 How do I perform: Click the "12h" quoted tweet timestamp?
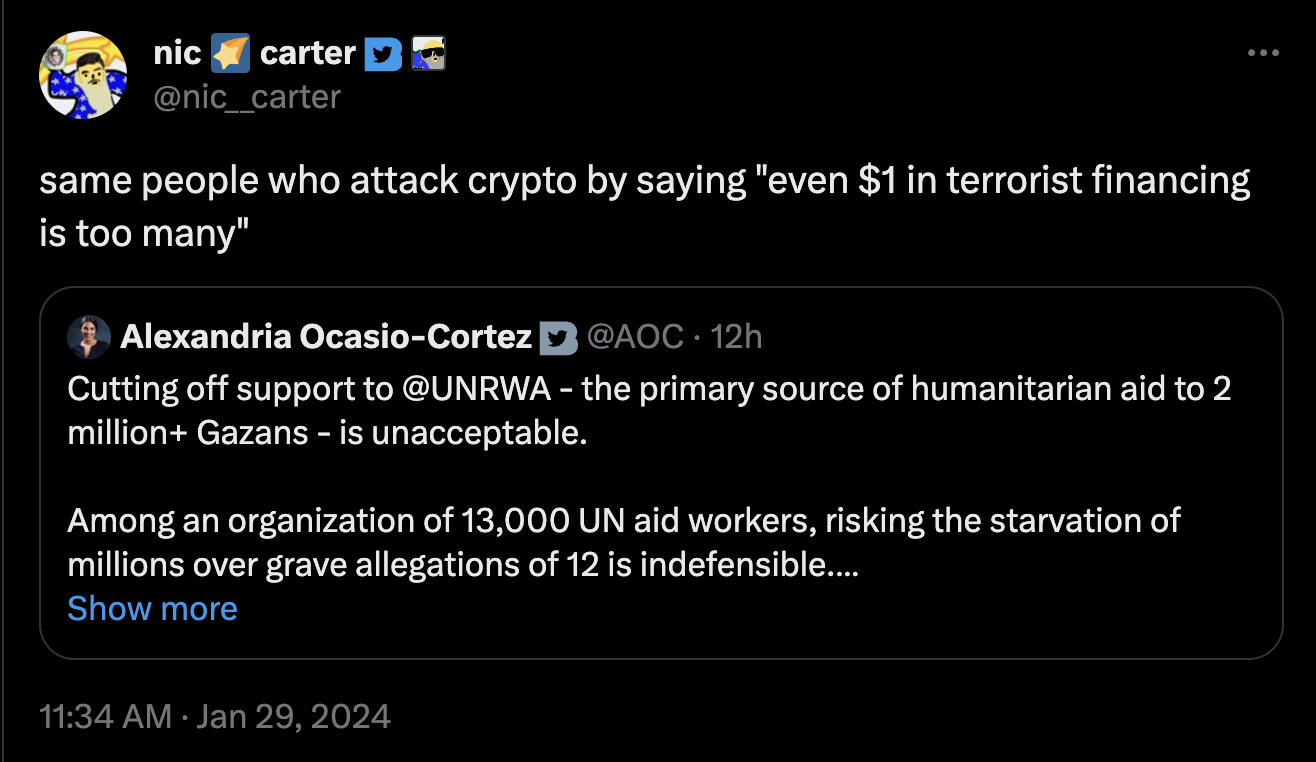[x=736, y=338]
